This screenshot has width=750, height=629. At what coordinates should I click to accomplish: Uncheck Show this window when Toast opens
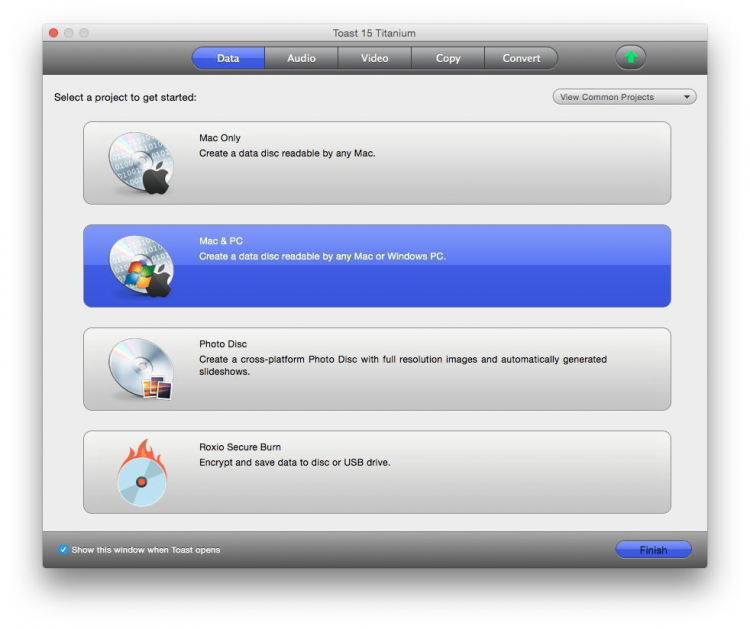click(63, 550)
